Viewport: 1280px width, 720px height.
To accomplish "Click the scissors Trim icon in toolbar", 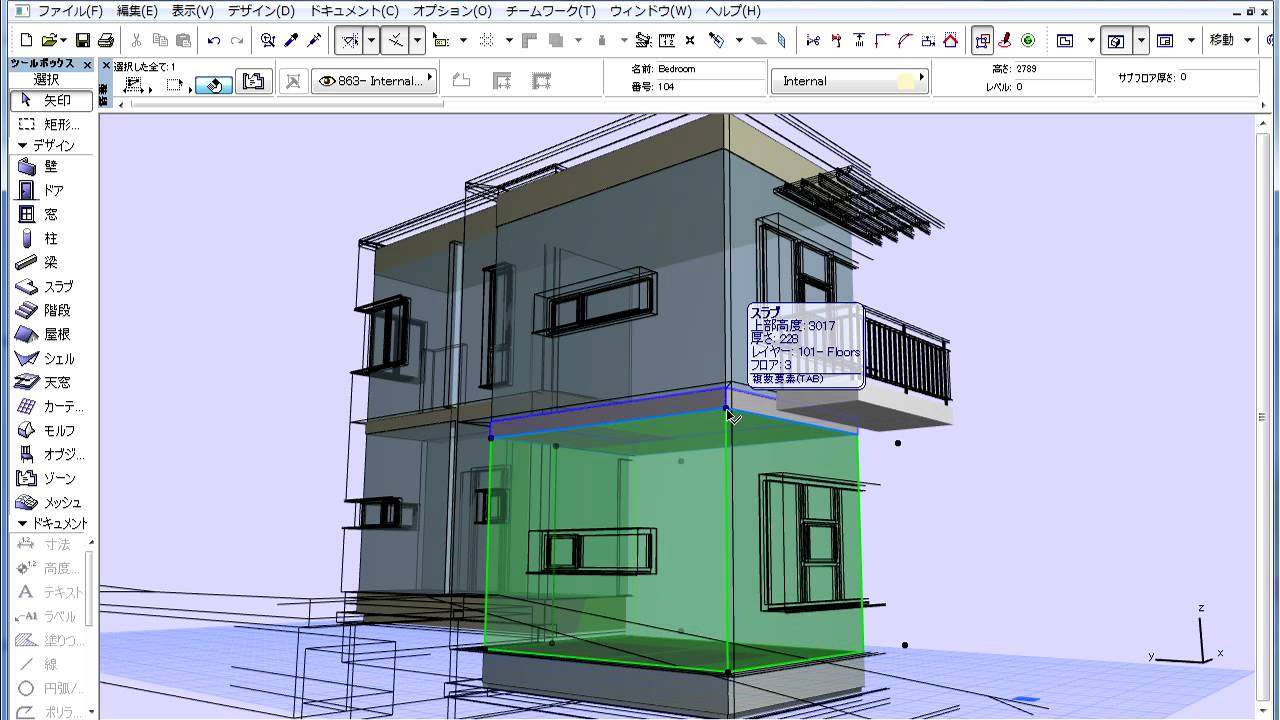I will pos(813,40).
